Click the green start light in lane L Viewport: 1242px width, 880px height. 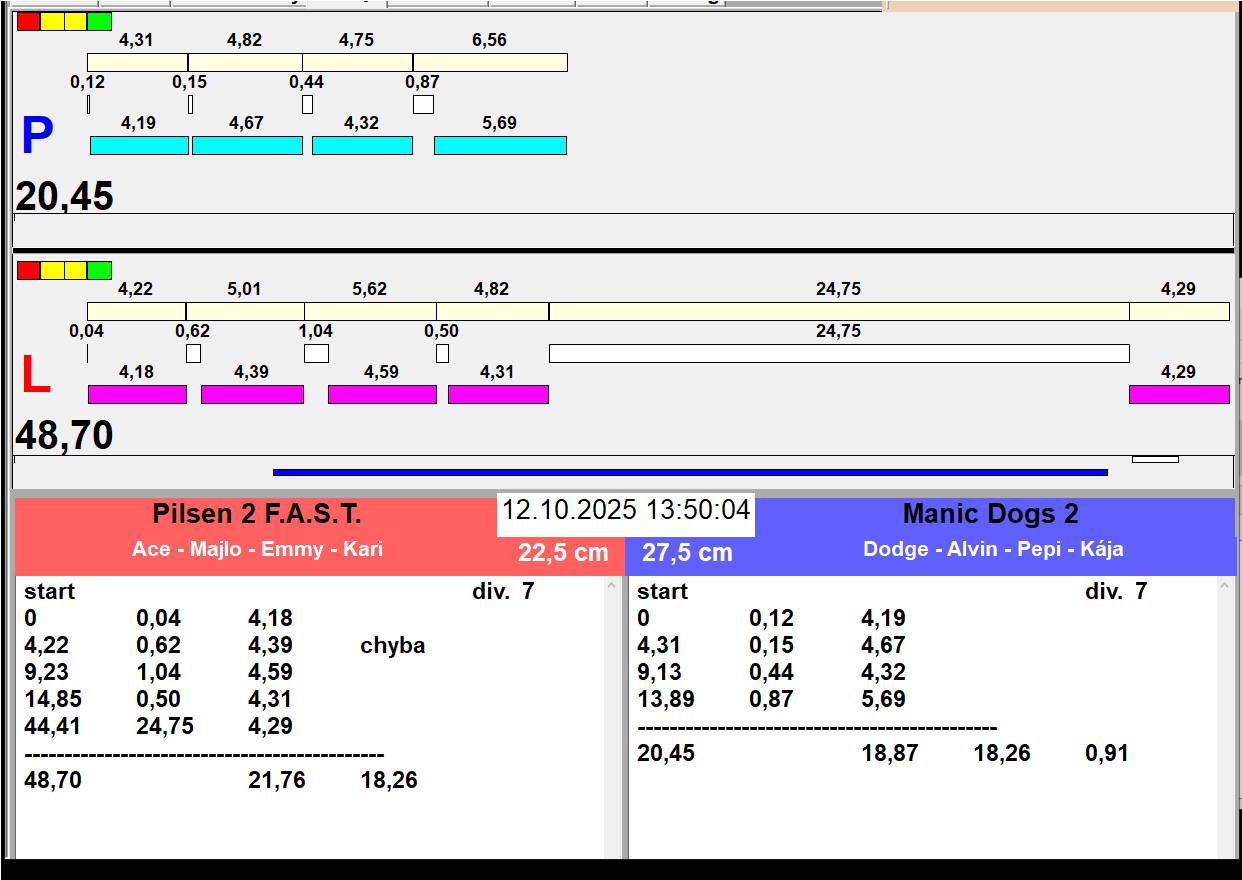point(99,270)
